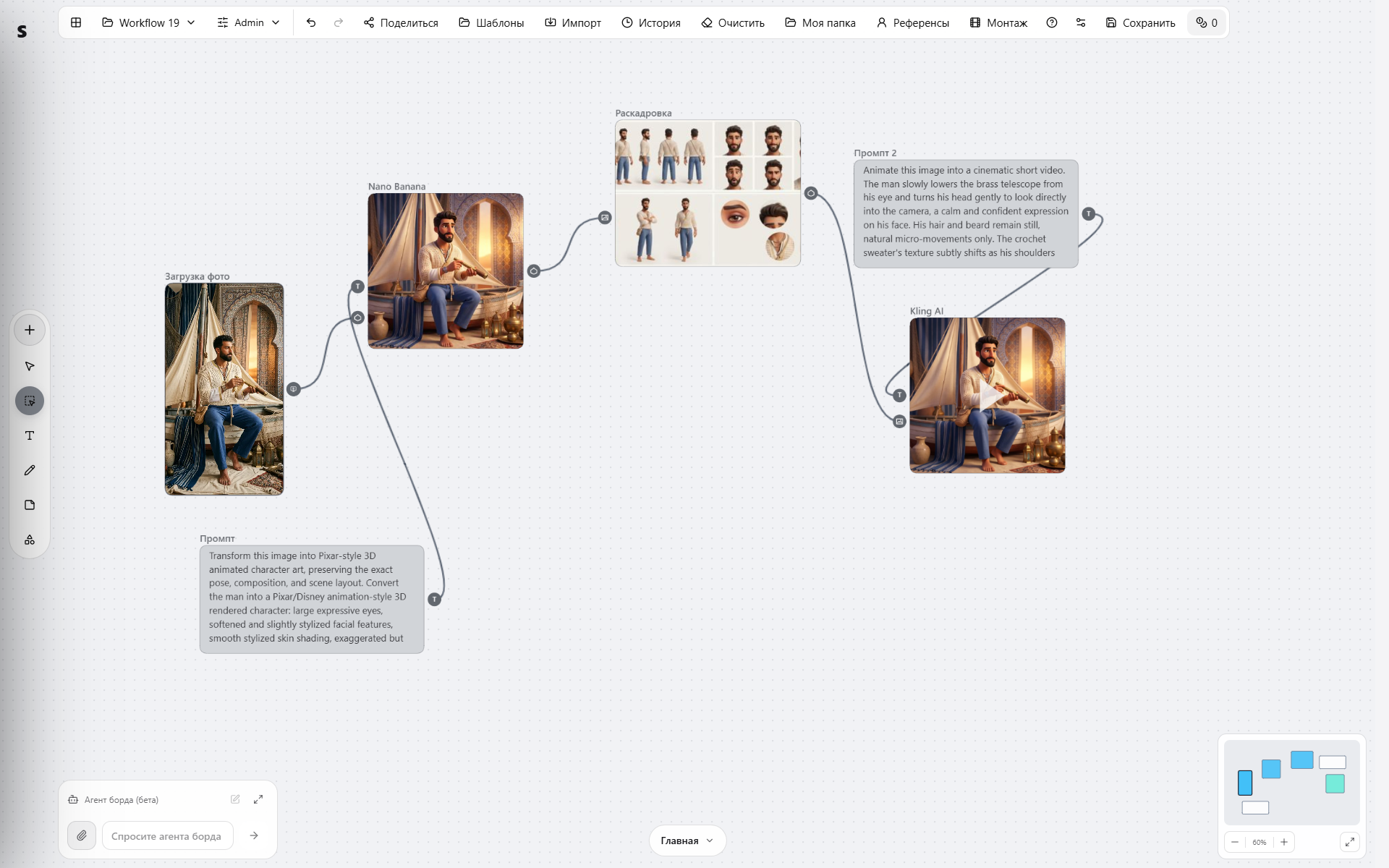Open the help question mark icon
The image size is (1389, 868).
pos(1052,22)
